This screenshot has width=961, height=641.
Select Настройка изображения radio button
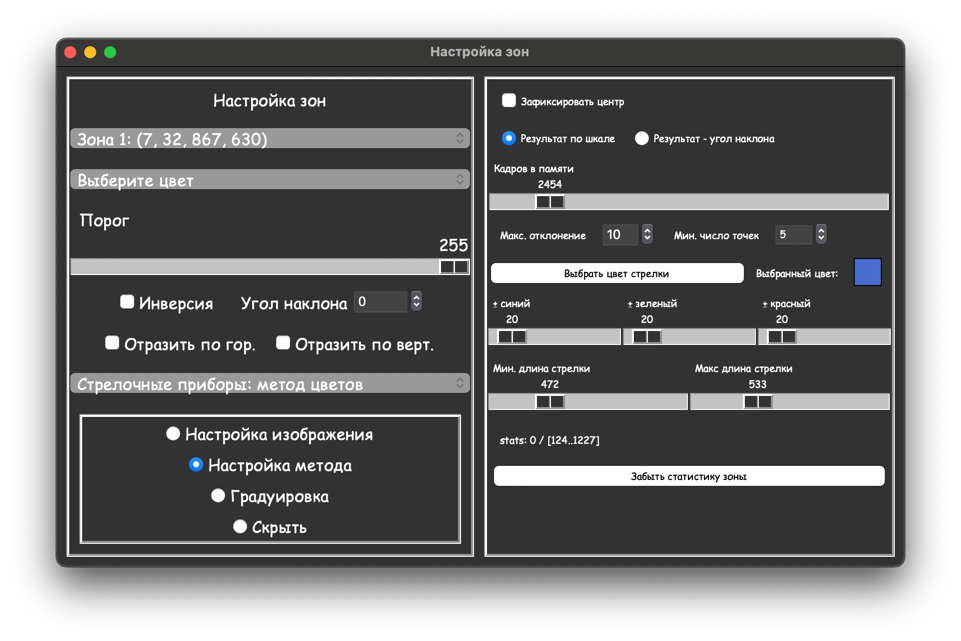(173, 434)
